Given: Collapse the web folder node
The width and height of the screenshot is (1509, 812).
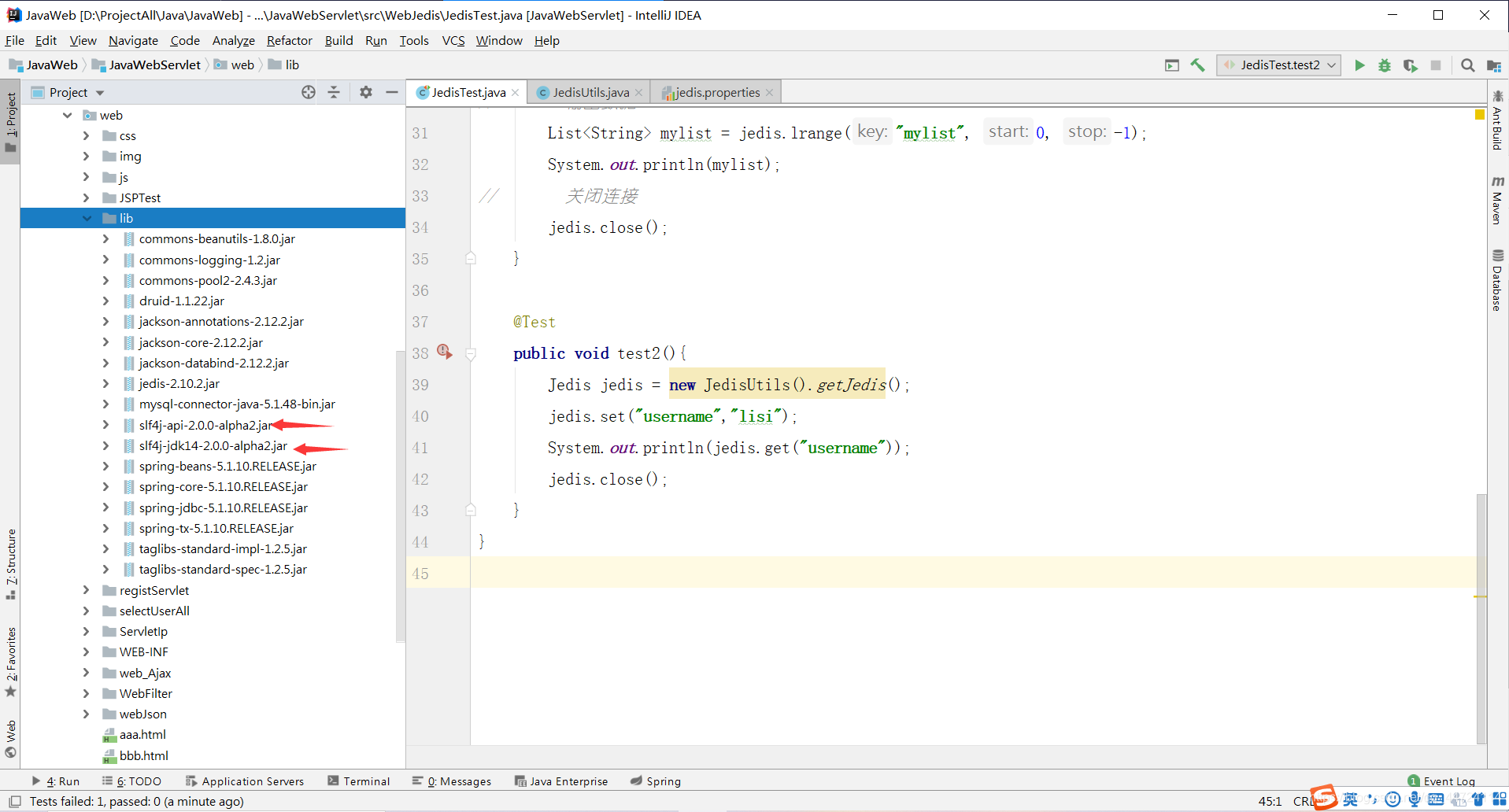Looking at the screenshot, I should pos(67,116).
